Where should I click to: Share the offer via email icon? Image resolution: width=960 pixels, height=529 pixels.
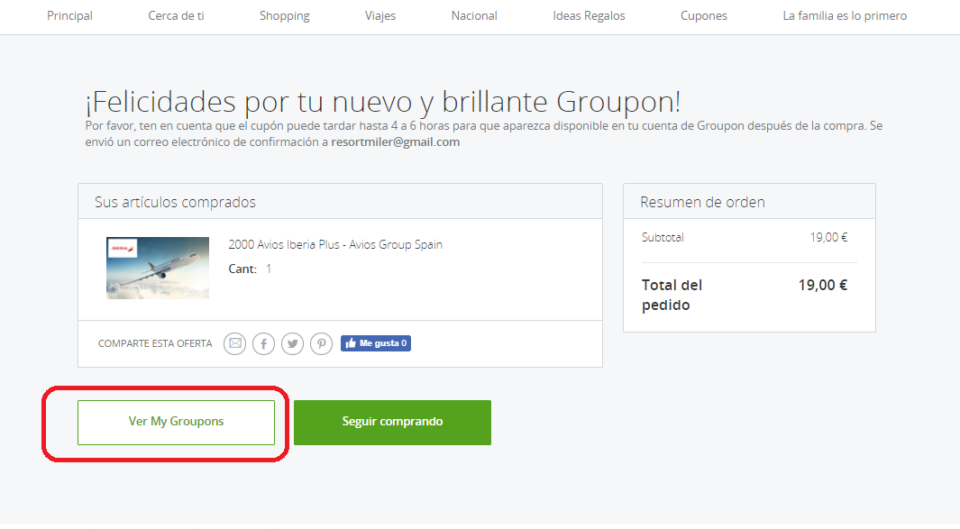(234, 343)
